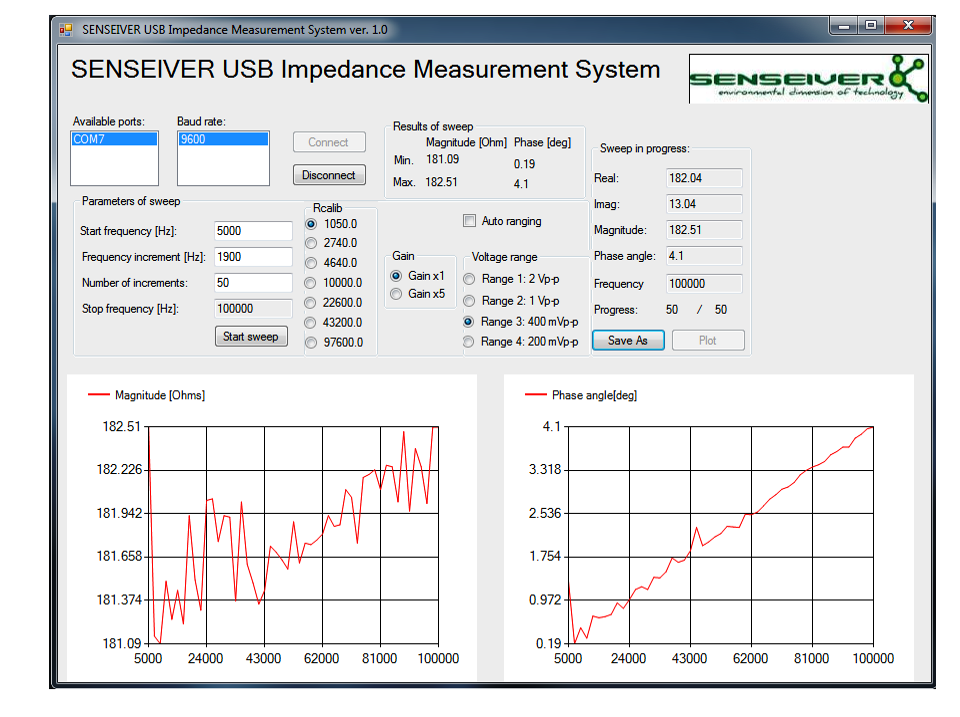
Task: Enable the Auto ranging checkbox
Action: [470, 221]
